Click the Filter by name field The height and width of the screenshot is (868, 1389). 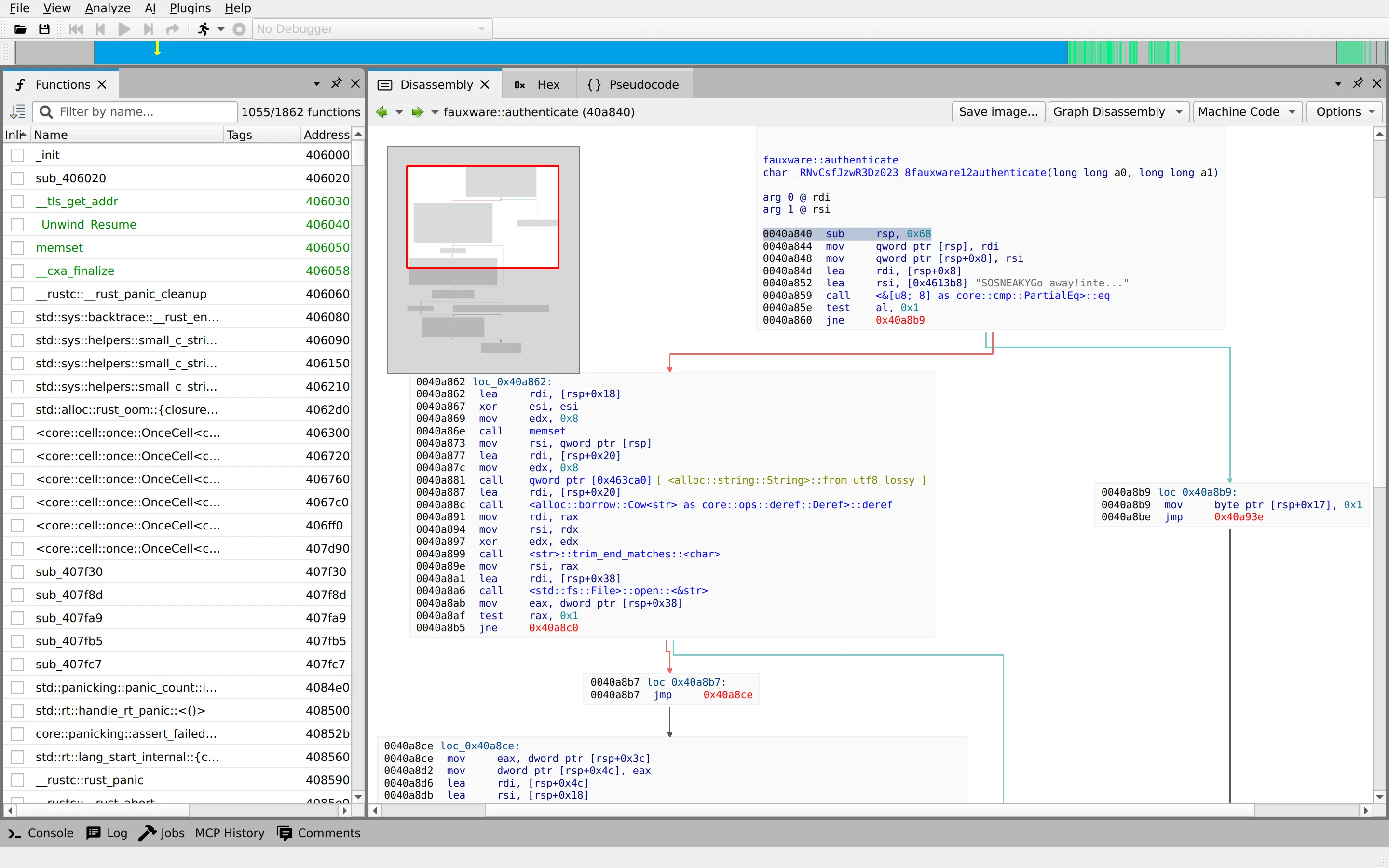click(135, 112)
